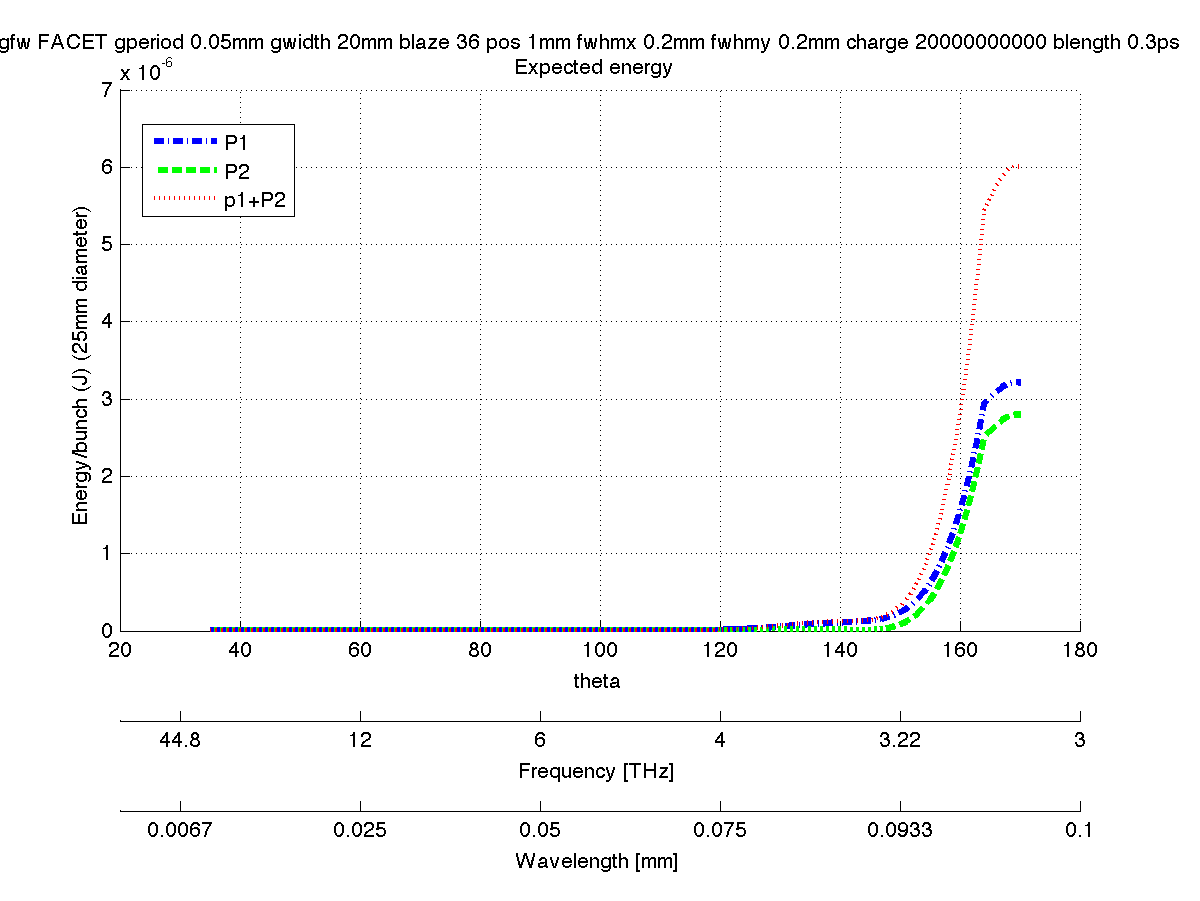Click the 'Expected energy' plot title
The image size is (1200, 901).
593,68
